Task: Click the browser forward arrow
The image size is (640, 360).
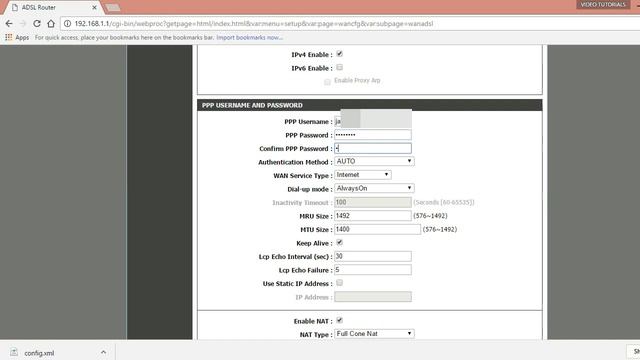Action: (23, 24)
